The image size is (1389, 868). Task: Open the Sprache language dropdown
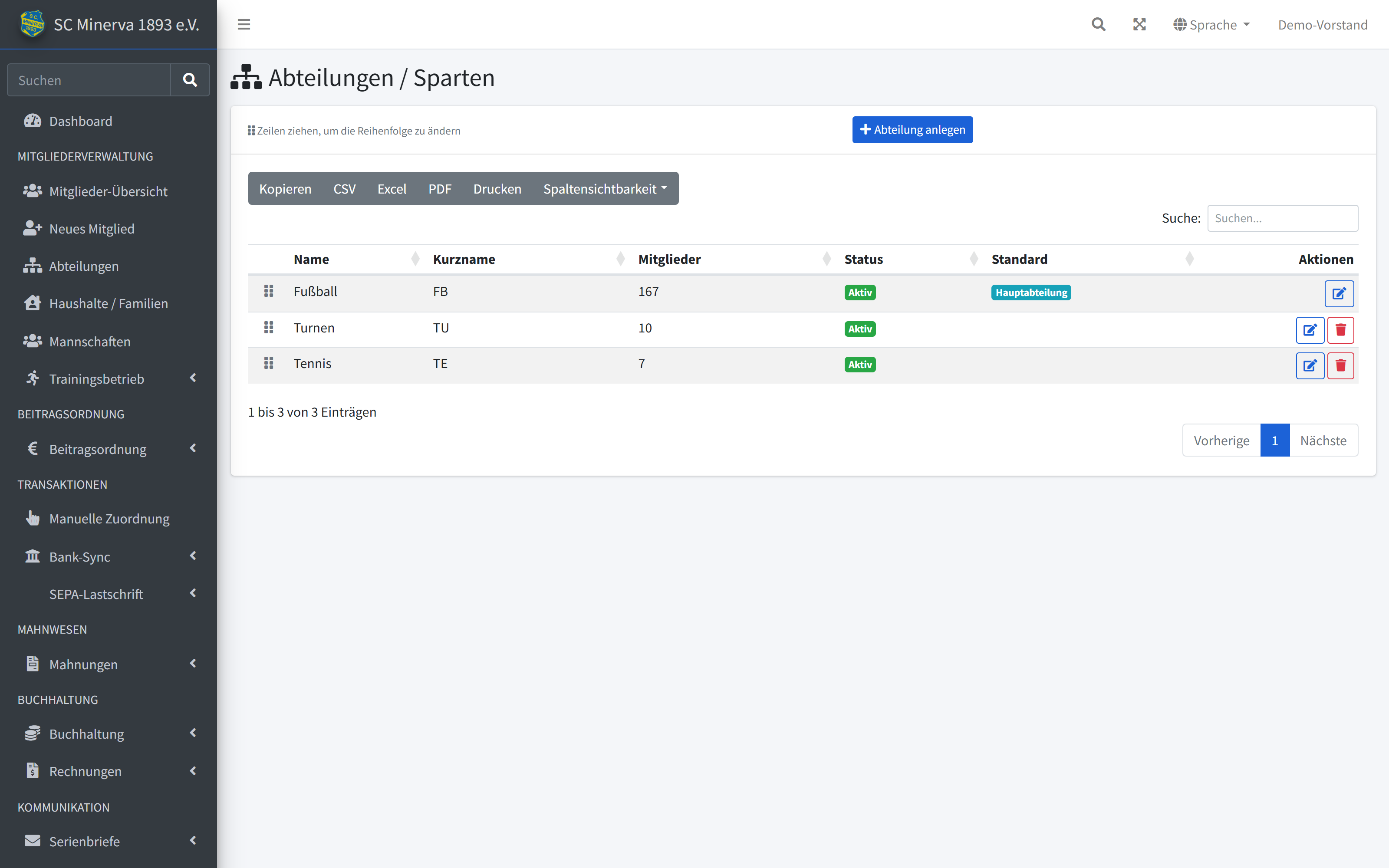pos(1211,25)
